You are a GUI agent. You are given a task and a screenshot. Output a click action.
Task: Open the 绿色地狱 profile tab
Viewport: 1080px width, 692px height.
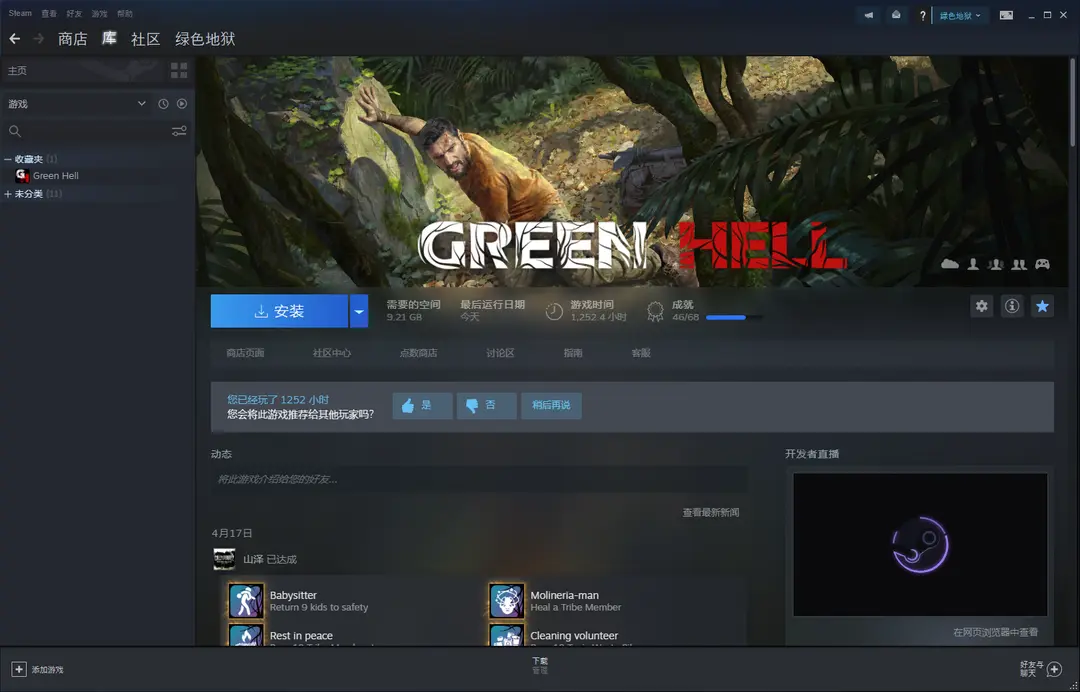[x=205, y=39]
